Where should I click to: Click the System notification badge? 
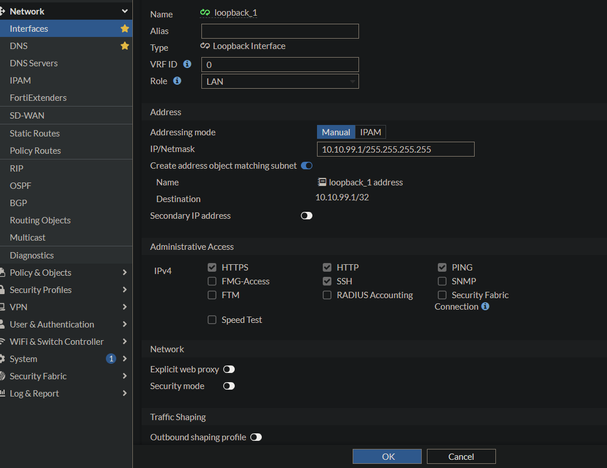[111, 358]
